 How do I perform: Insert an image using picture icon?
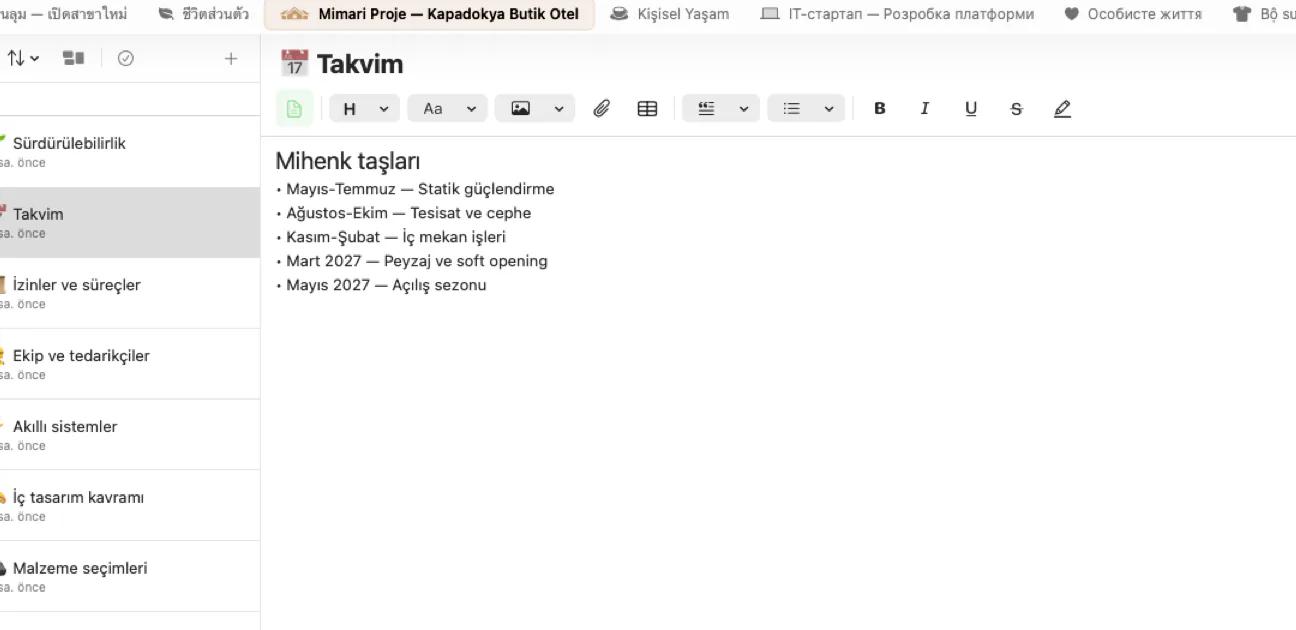point(521,109)
